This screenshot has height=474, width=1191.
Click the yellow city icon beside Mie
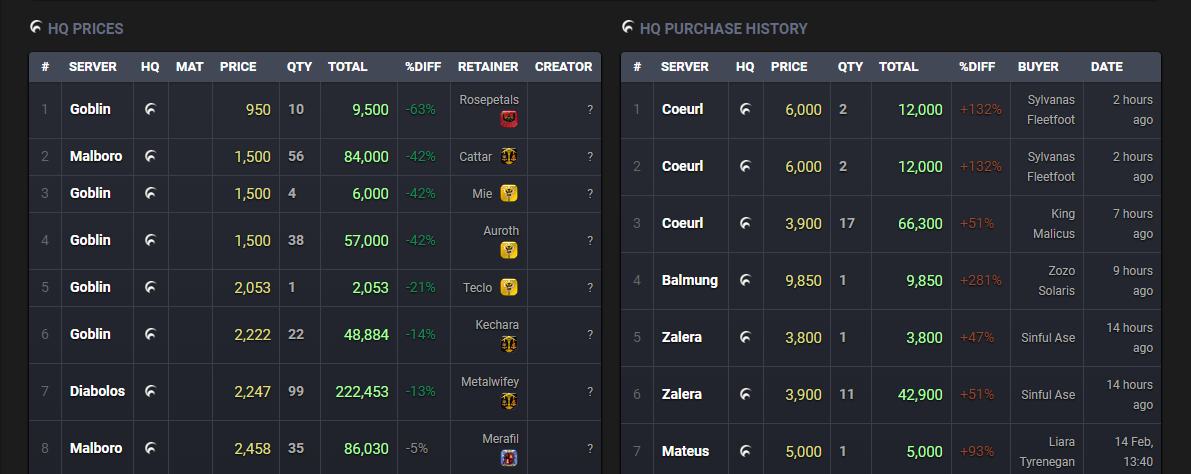(508, 193)
